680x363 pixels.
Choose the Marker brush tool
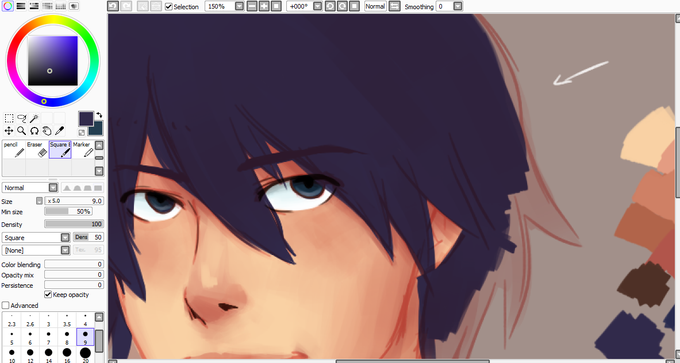coord(83,150)
